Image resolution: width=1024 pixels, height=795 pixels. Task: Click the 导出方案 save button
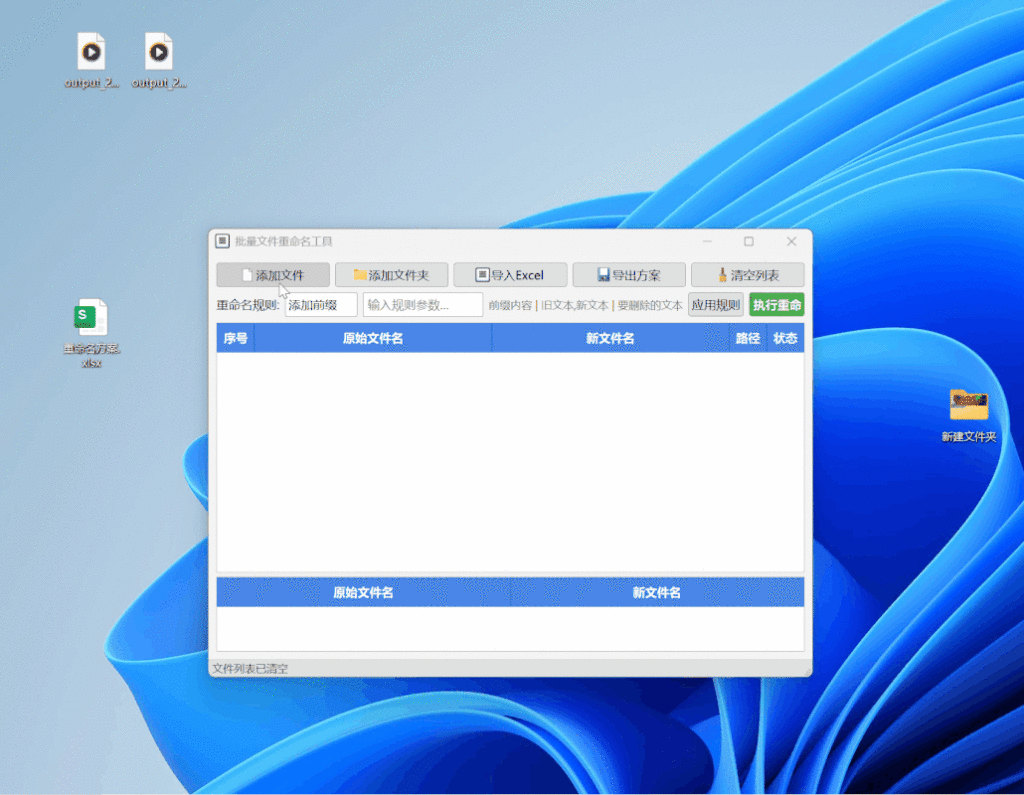[629, 275]
